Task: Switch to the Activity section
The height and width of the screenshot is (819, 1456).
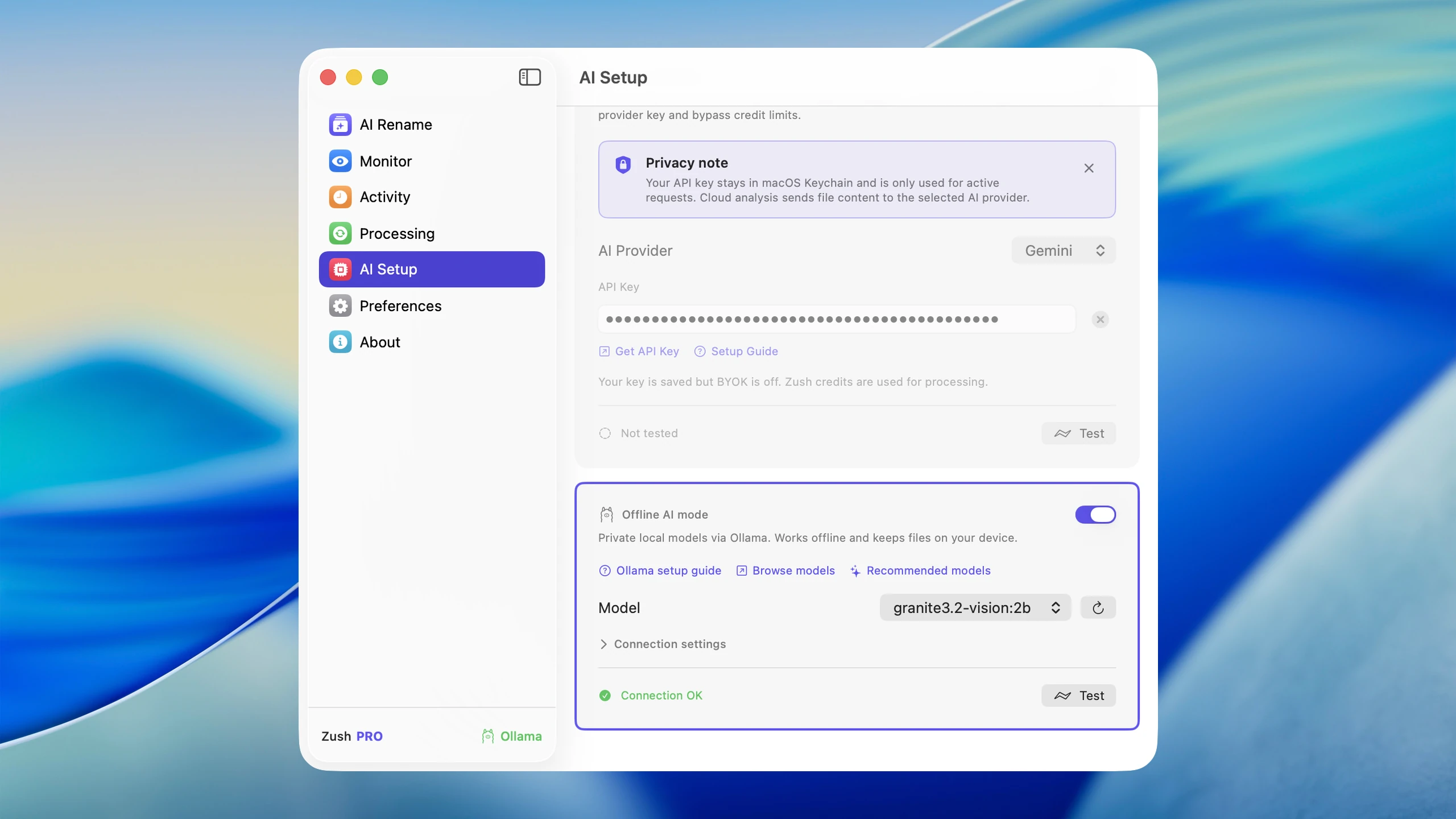Action: [432, 197]
